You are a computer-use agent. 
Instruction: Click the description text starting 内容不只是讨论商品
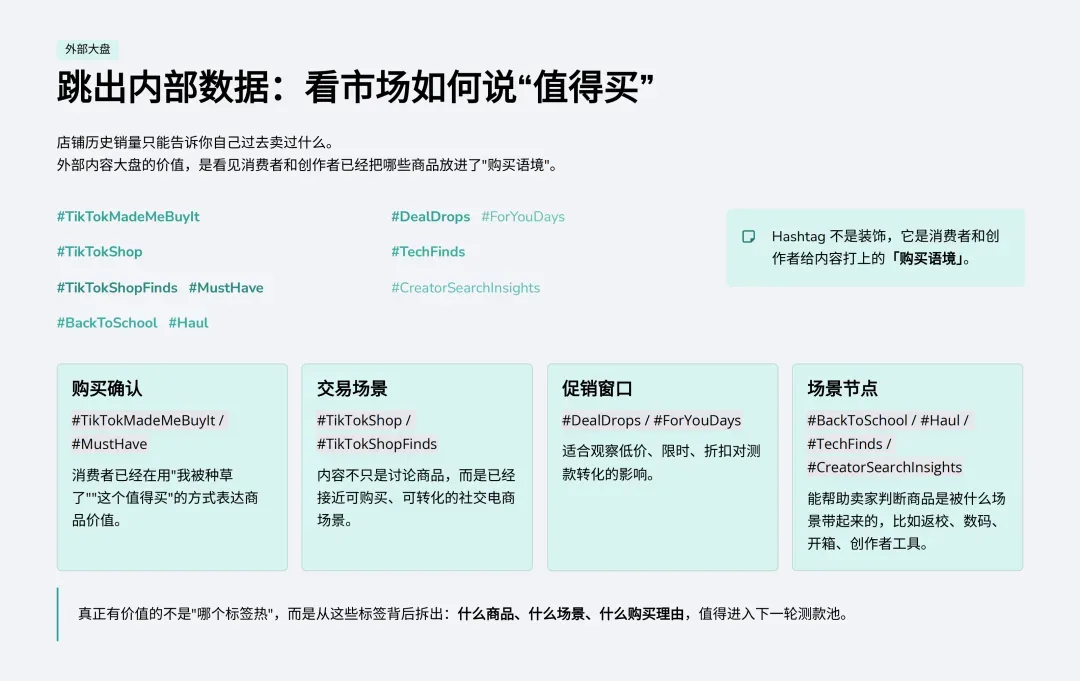click(x=416, y=498)
